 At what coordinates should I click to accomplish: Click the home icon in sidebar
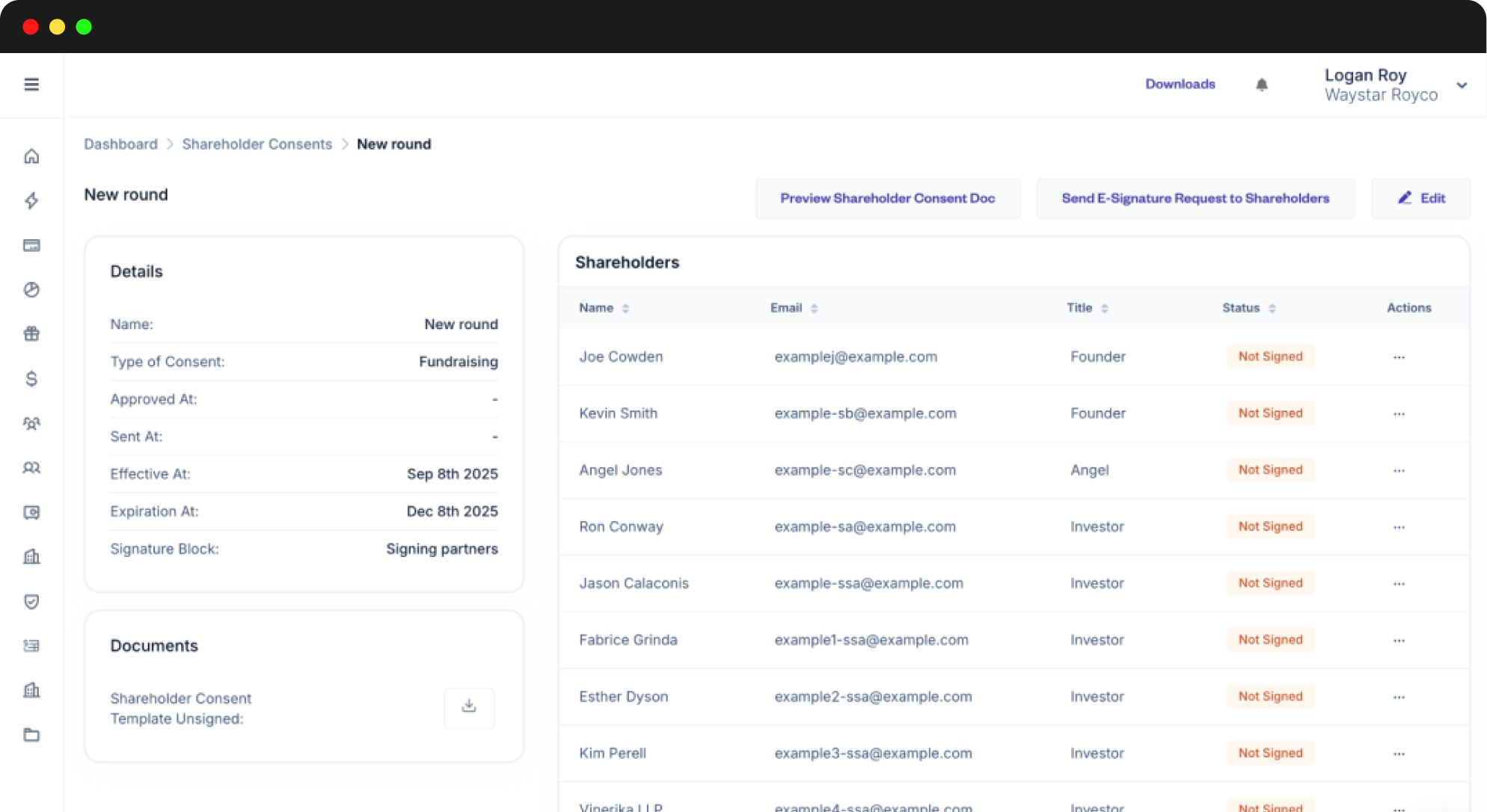31,156
